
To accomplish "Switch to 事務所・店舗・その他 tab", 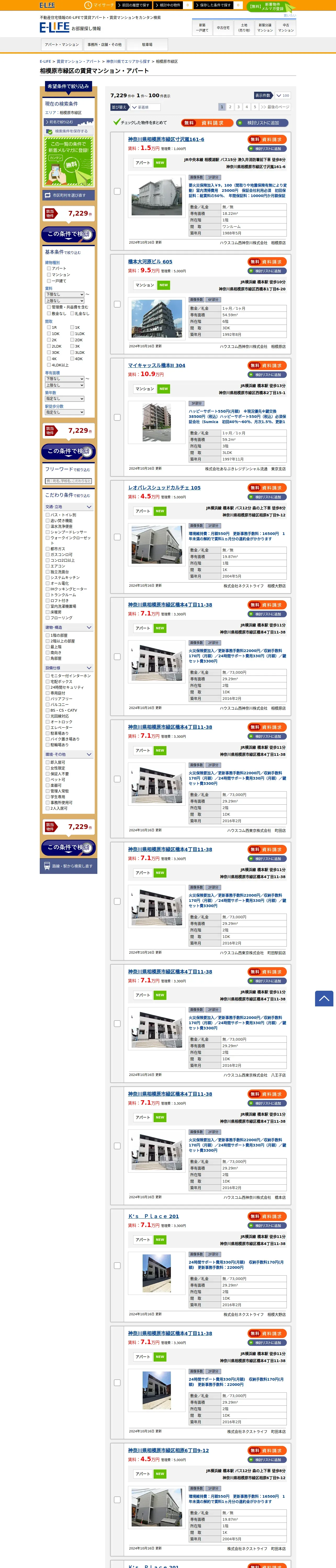I will point(104,44).
